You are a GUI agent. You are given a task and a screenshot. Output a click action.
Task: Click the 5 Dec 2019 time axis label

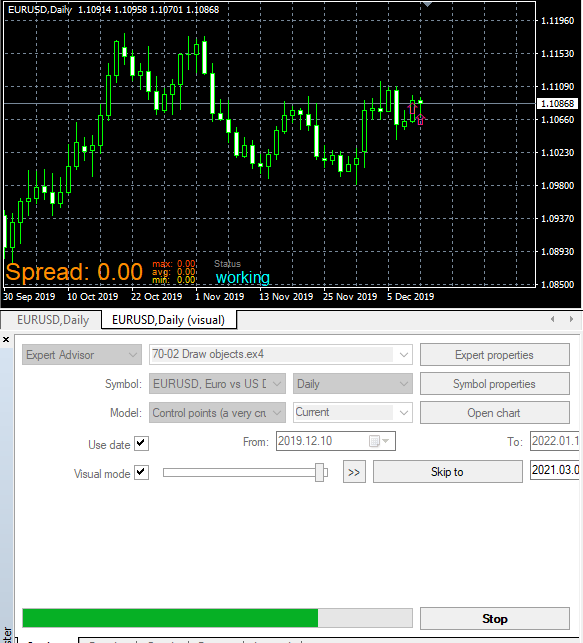pyautogui.click(x=410, y=296)
